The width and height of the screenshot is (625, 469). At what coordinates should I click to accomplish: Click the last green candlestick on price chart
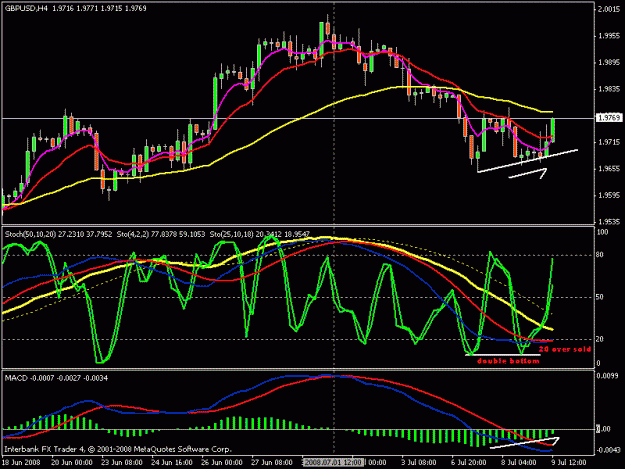pos(553,130)
